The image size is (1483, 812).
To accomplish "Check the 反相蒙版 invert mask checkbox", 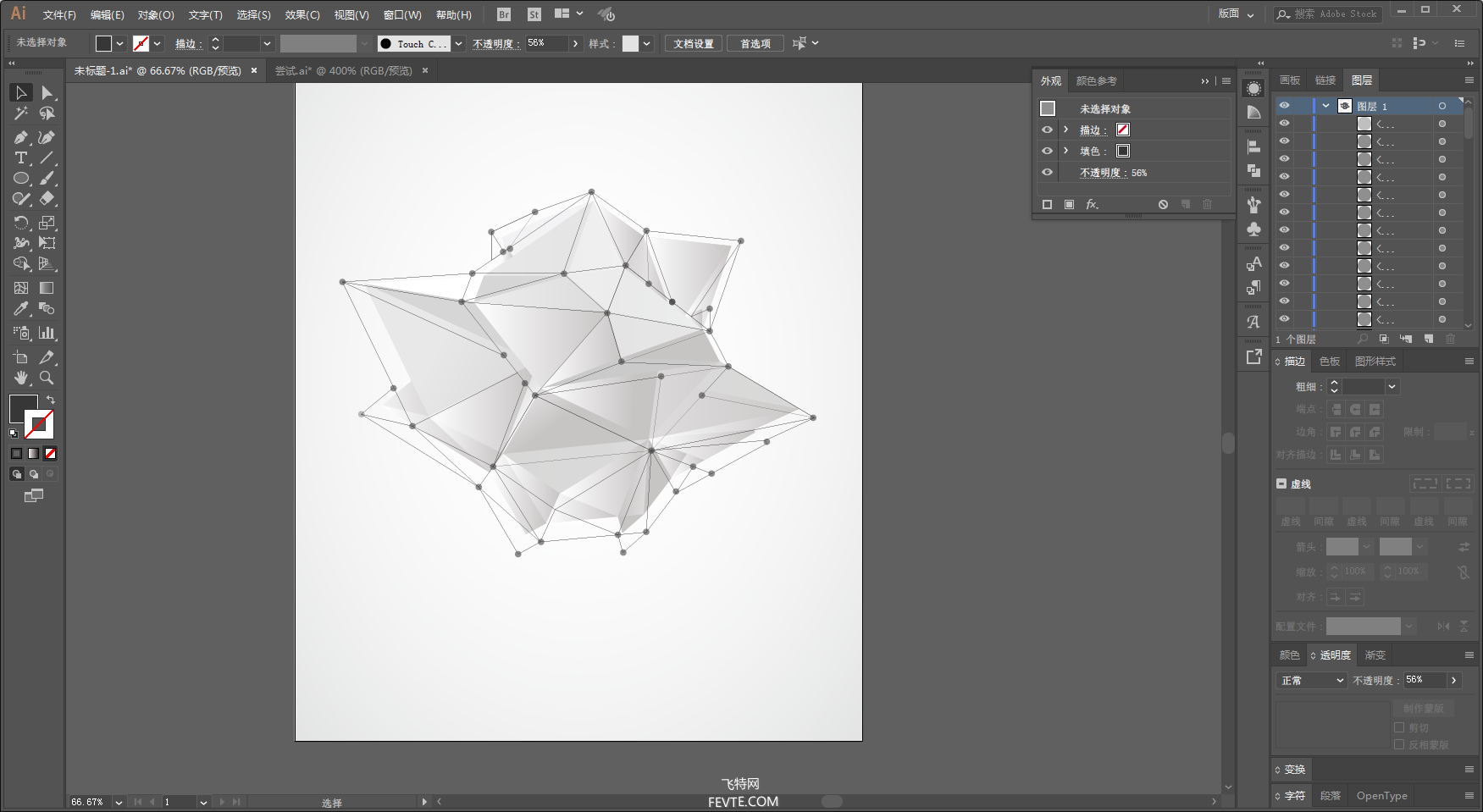I will [1399, 744].
